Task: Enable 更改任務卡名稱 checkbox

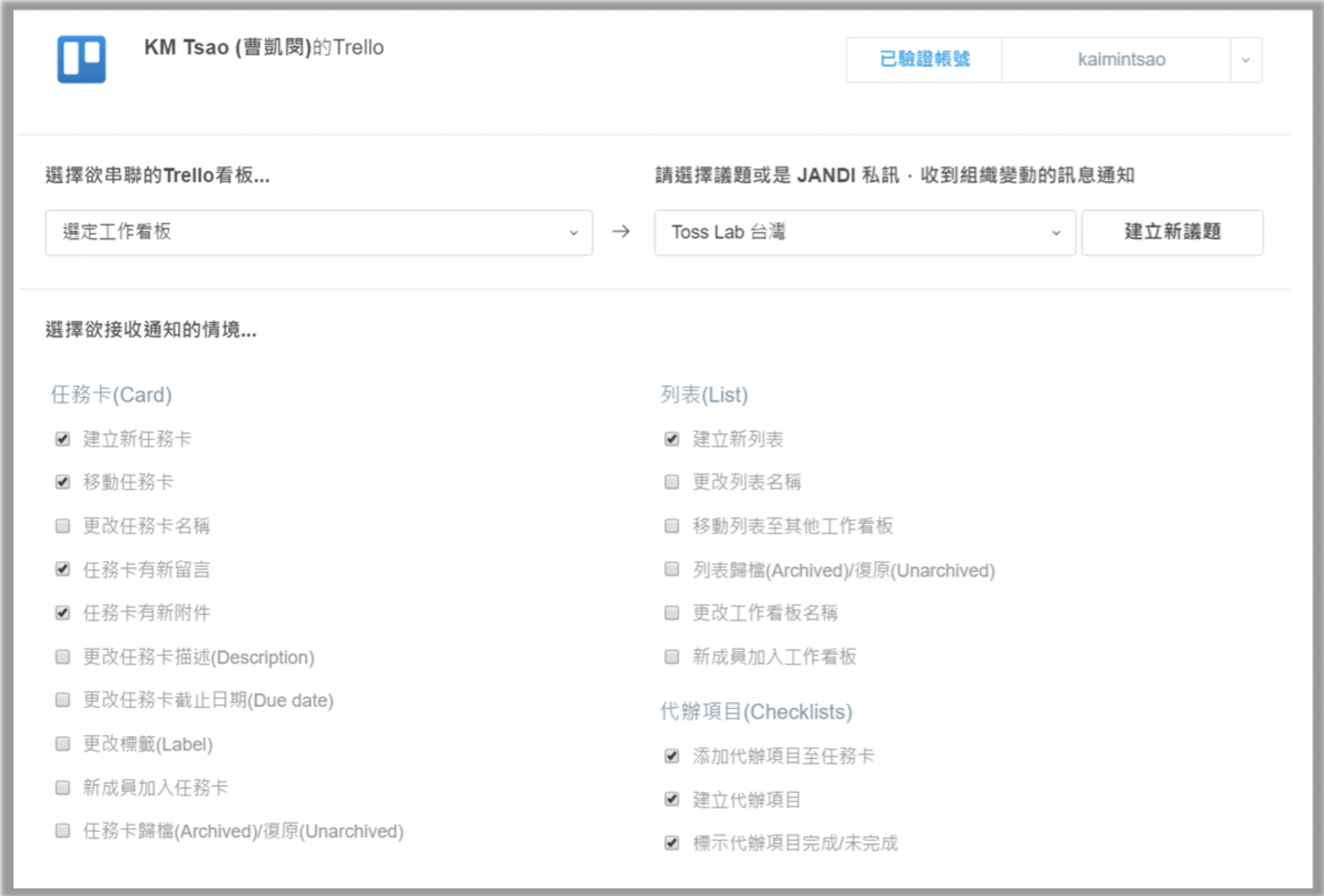Action: (63, 526)
